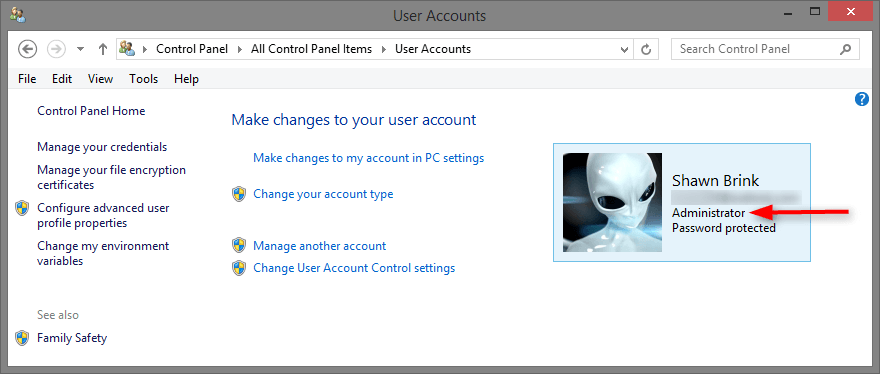Screen dimensions: 880x374
Task: Open Manage your credentials
Action: tap(102, 147)
